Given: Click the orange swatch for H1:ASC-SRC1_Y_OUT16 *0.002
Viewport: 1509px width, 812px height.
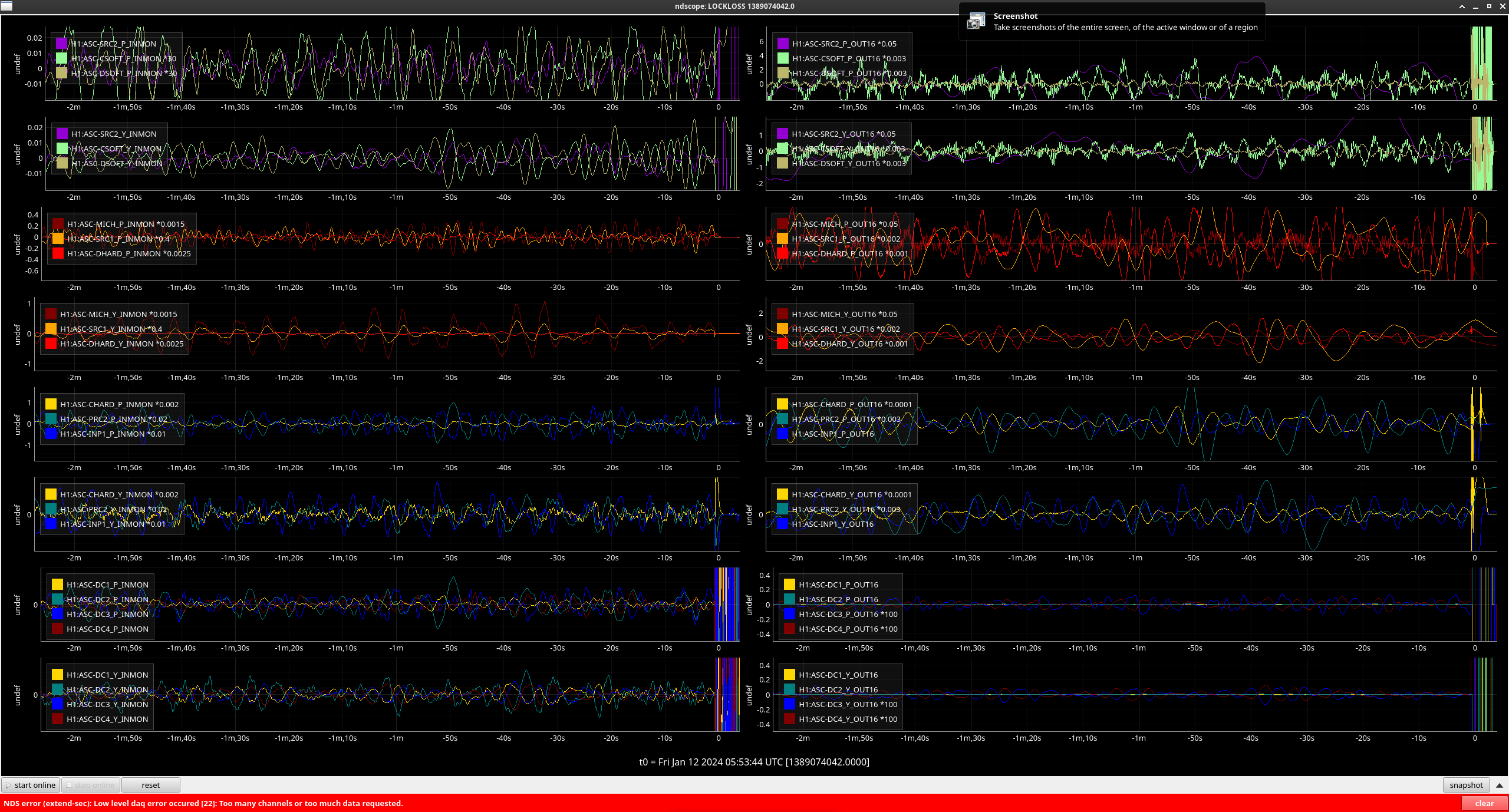Looking at the screenshot, I should (782, 329).
